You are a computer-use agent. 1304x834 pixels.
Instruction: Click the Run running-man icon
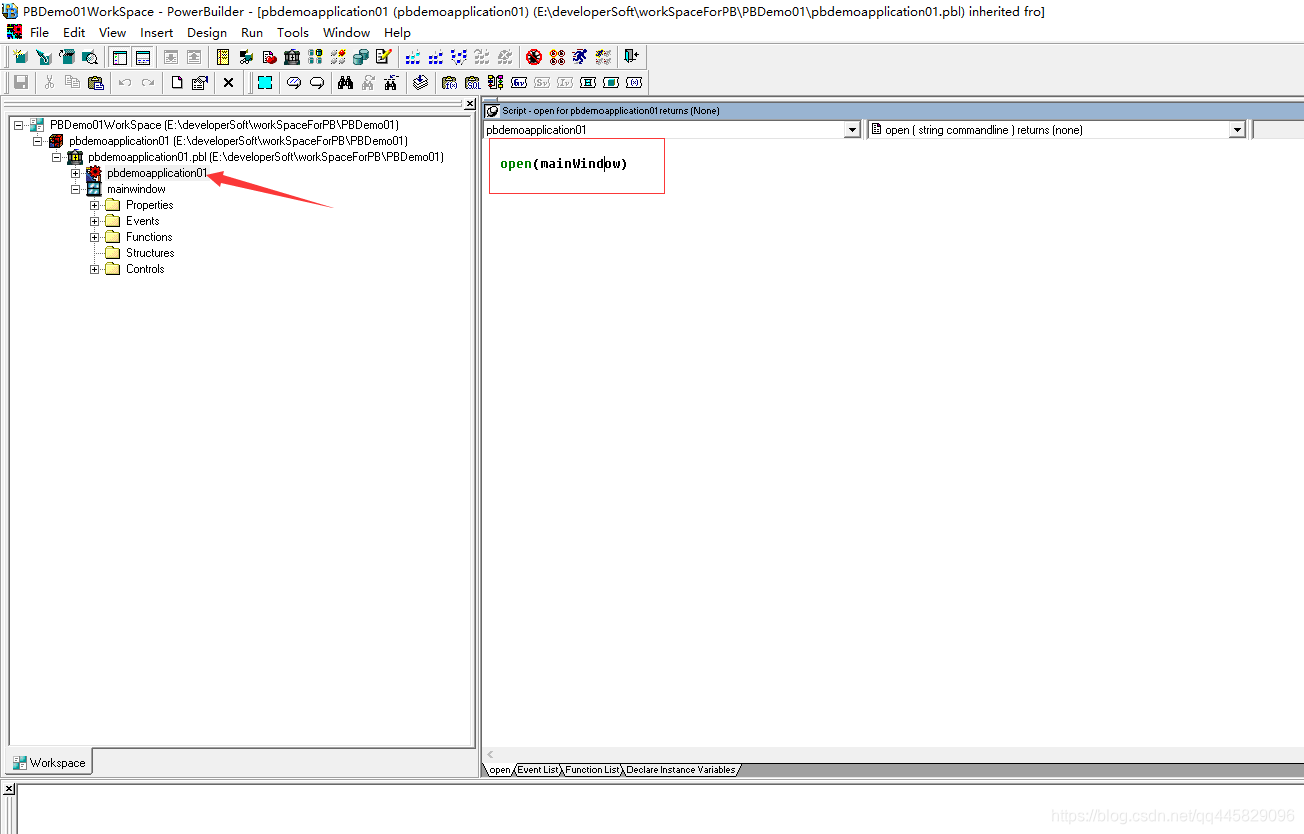pyautogui.click(x=580, y=57)
